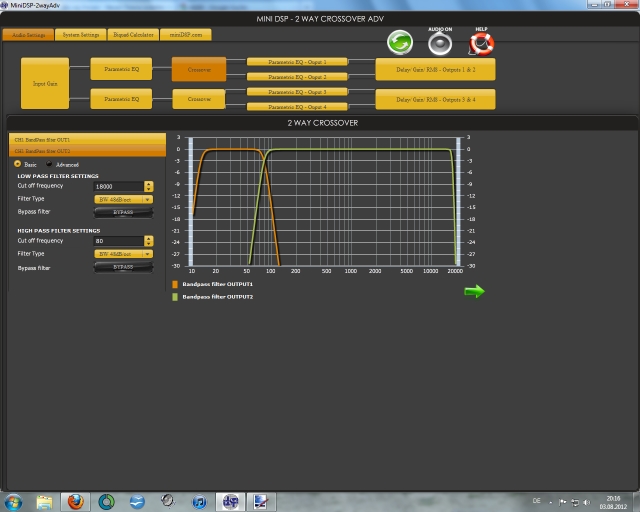
Task: Open the miniDSP.com tab
Action: coord(186,35)
